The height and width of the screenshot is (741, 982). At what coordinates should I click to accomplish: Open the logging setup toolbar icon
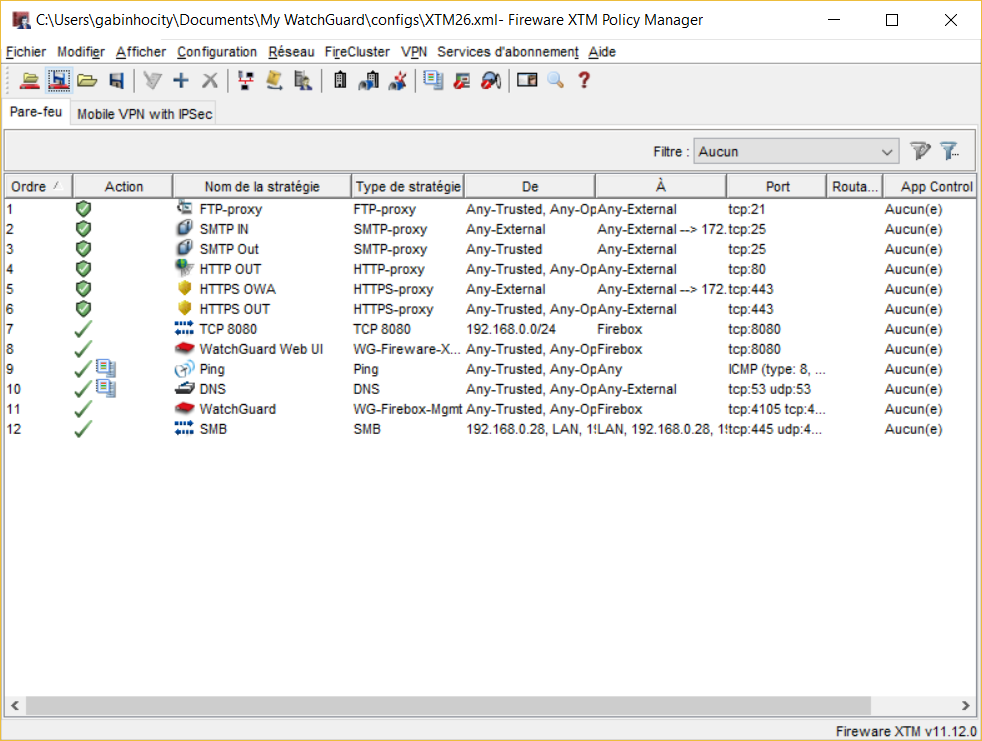coord(433,80)
